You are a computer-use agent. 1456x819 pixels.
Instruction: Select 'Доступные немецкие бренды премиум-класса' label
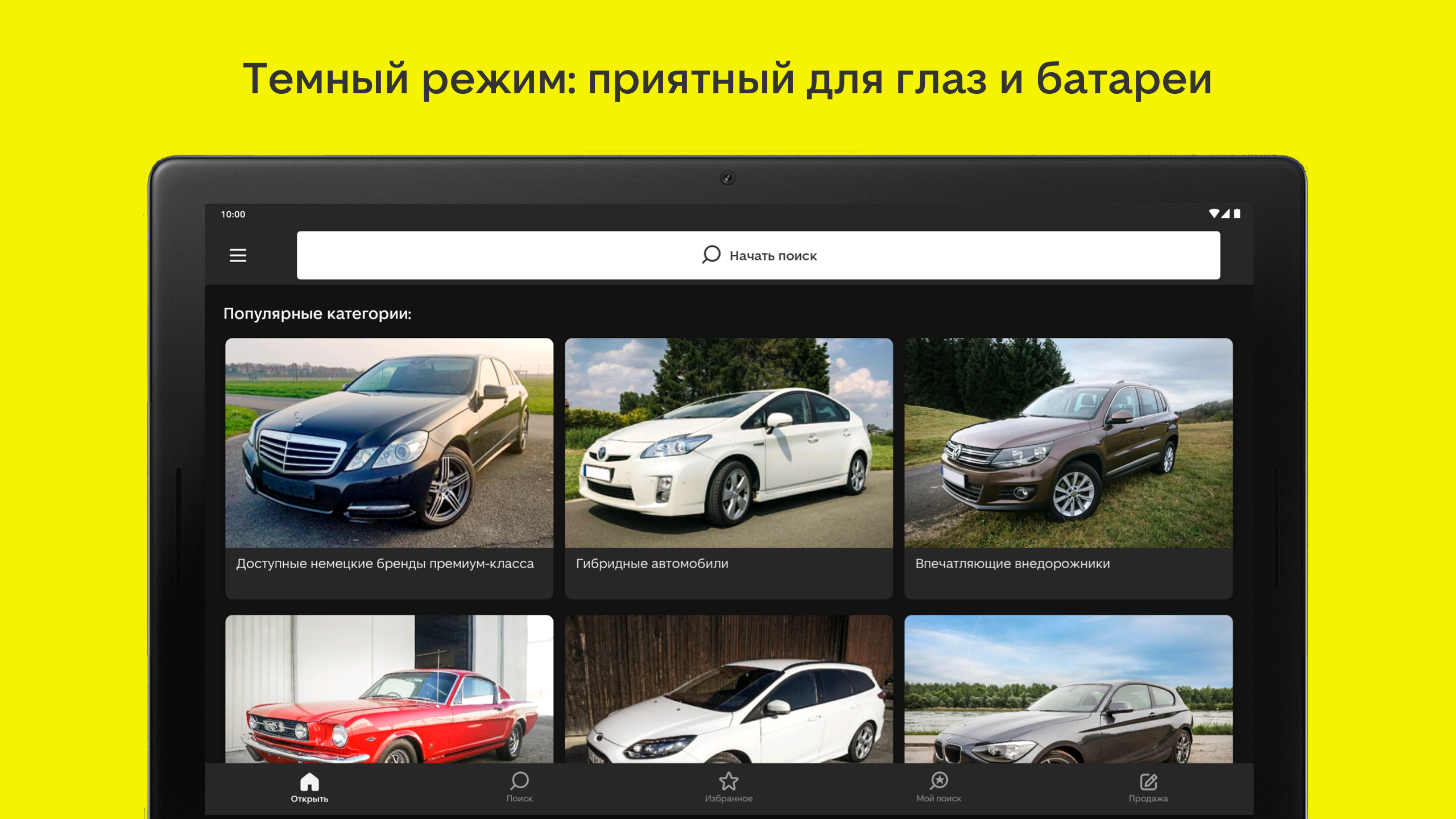point(385,564)
